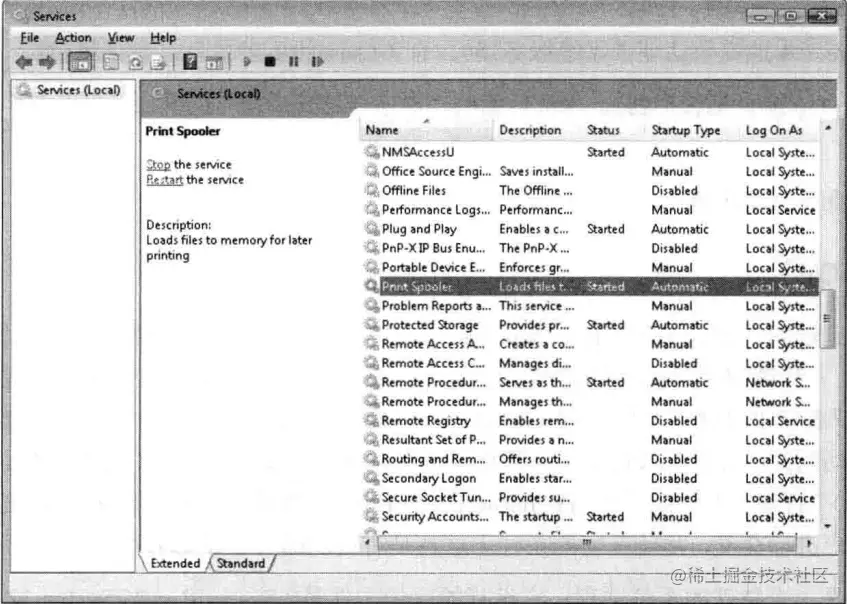This screenshot has width=847, height=604.
Task: Click the Export List toolbar icon
Action: pyautogui.click(x=158, y=63)
